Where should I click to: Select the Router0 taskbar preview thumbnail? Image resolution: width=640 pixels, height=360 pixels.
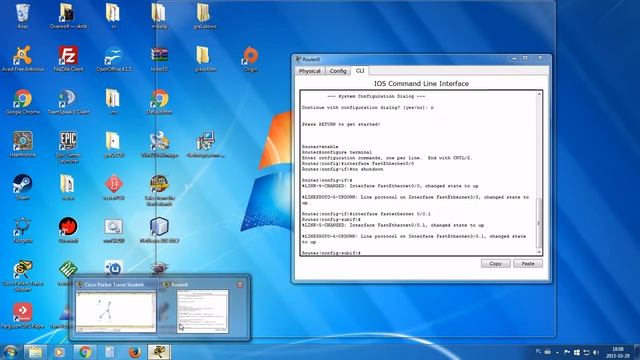coord(202,311)
